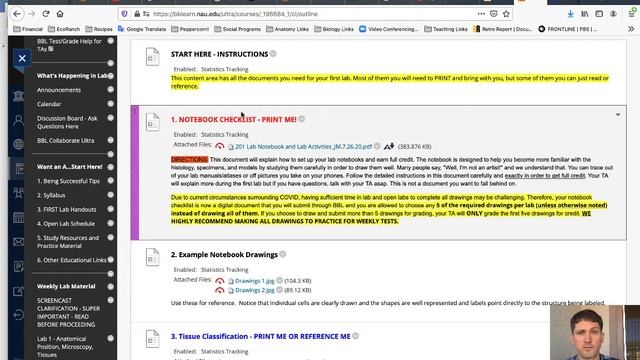Image resolution: width=640 pixels, height=360 pixels.
Task: Open options chevron after Example Notebook Drawings
Action: [x=282, y=254]
